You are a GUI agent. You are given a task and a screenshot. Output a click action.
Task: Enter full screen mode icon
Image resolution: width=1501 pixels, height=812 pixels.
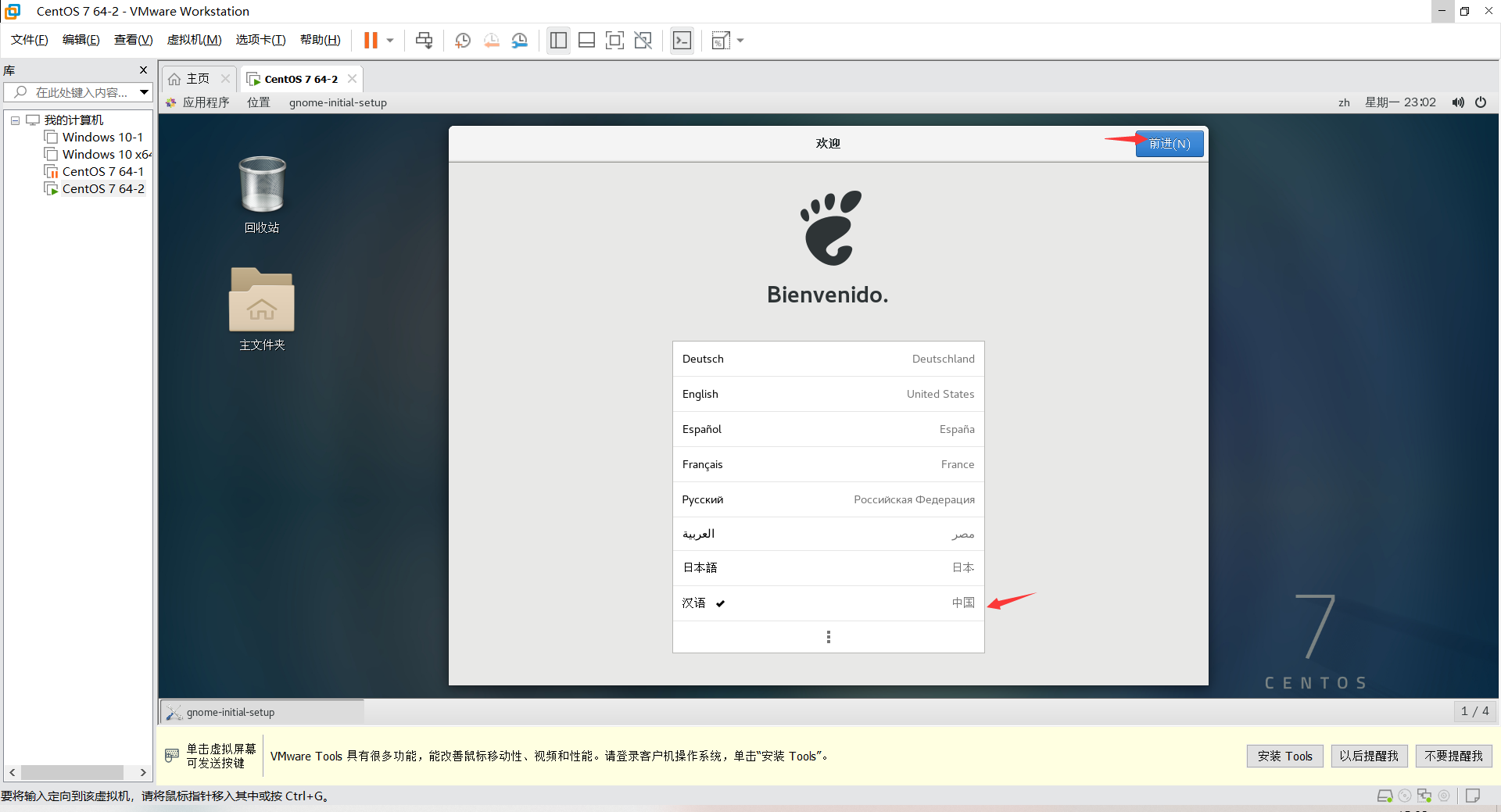(x=615, y=41)
